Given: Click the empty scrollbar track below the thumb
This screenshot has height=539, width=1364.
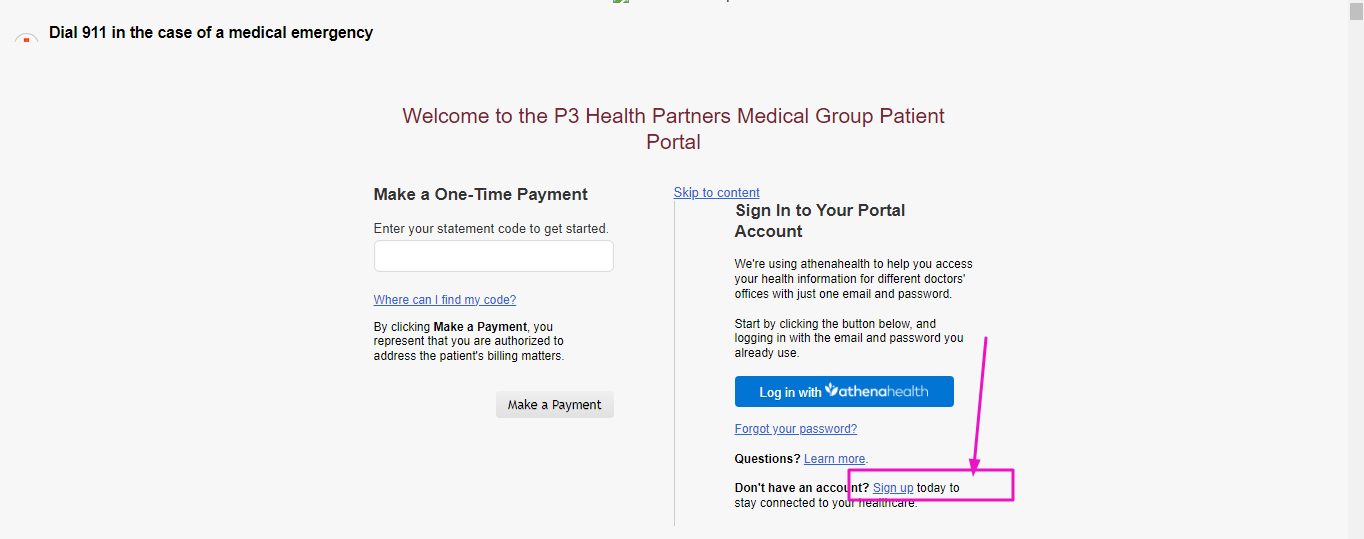Looking at the screenshot, I should (1356, 280).
